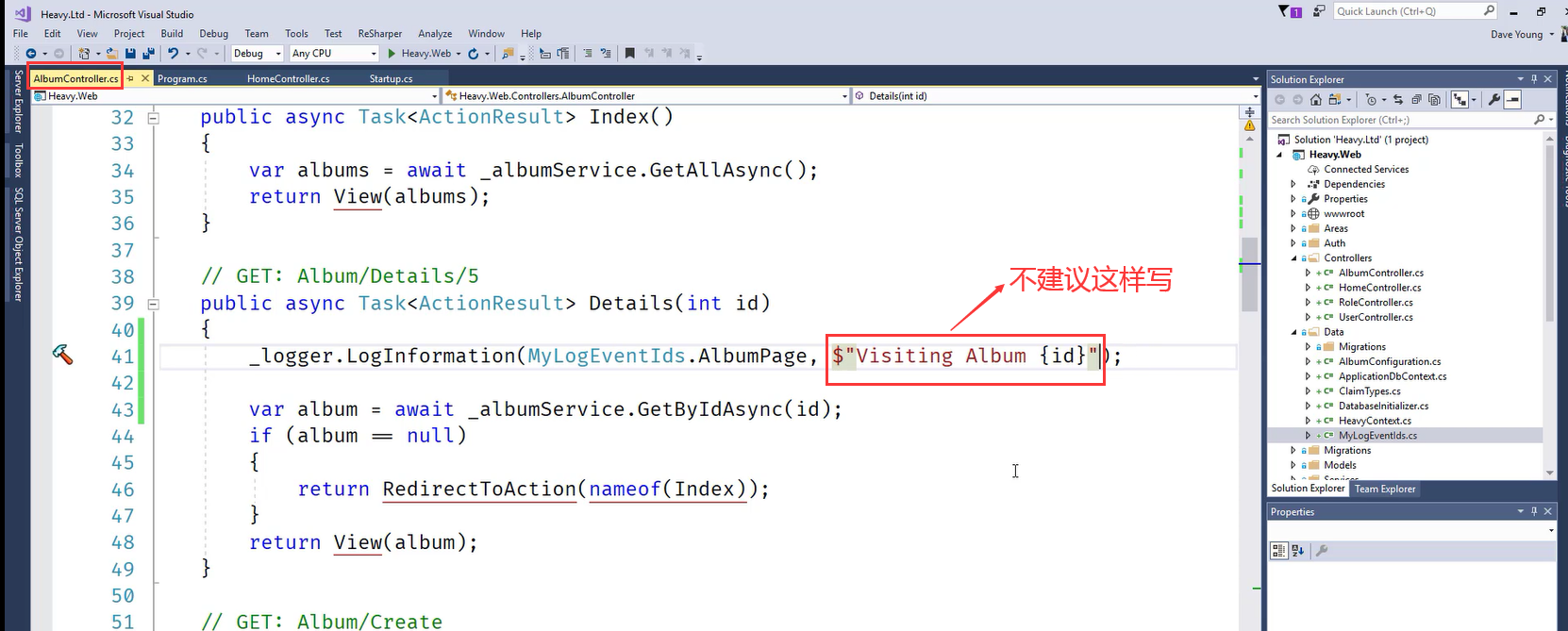
Task: Select MyLogEventIds.cs file
Action: (x=1377, y=436)
